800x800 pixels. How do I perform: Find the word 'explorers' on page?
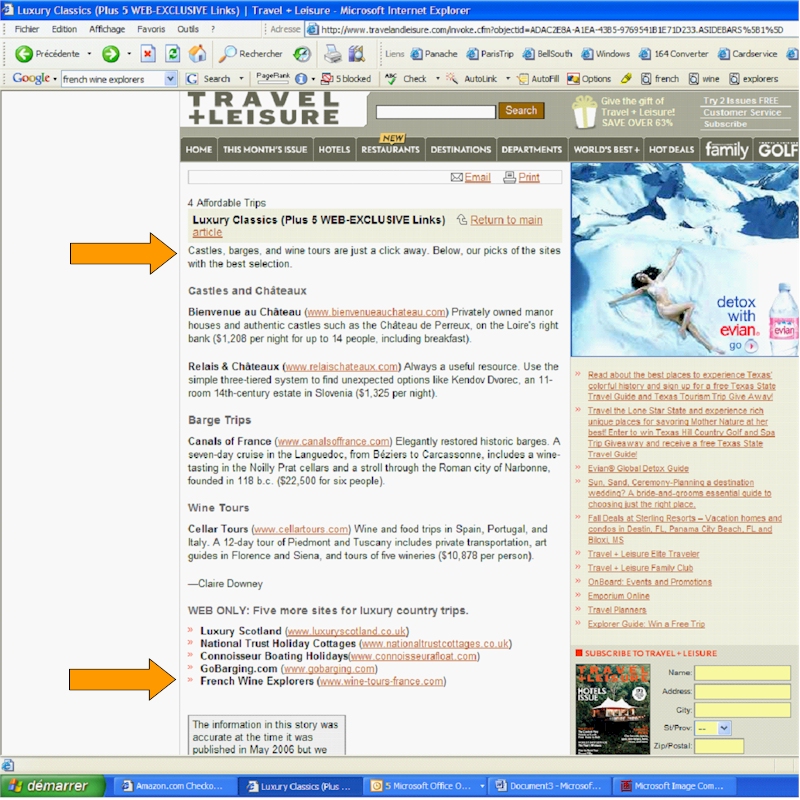coord(754,79)
